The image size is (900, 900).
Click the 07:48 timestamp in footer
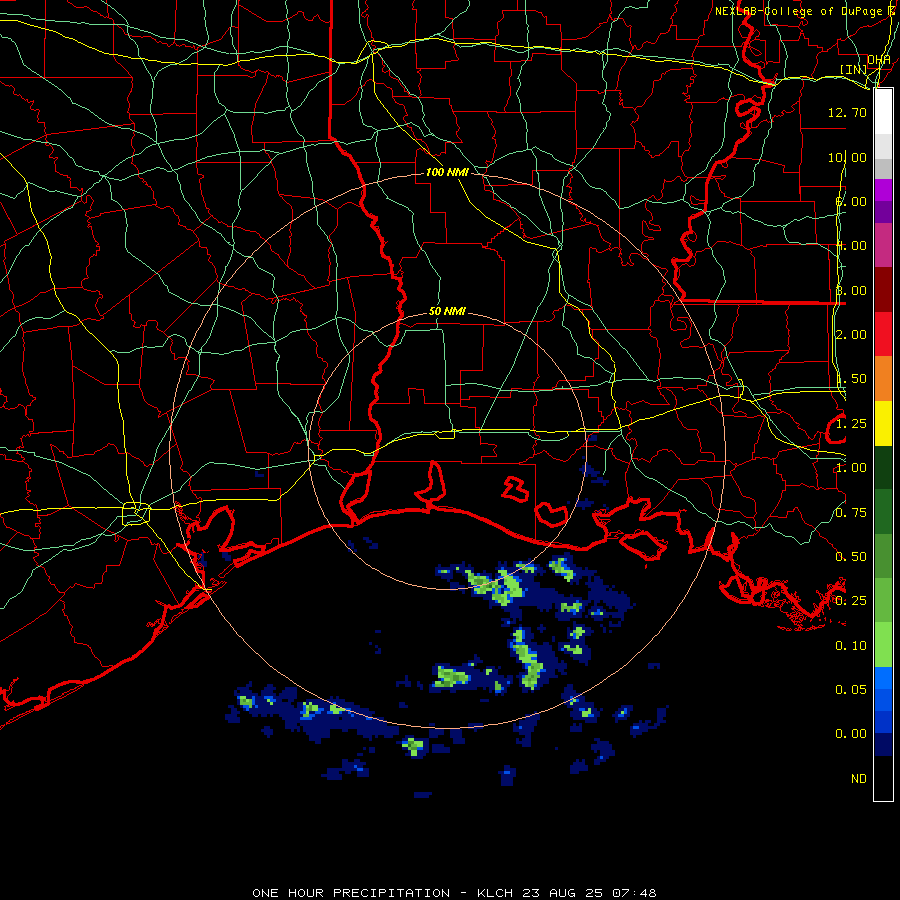click(634, 893)
